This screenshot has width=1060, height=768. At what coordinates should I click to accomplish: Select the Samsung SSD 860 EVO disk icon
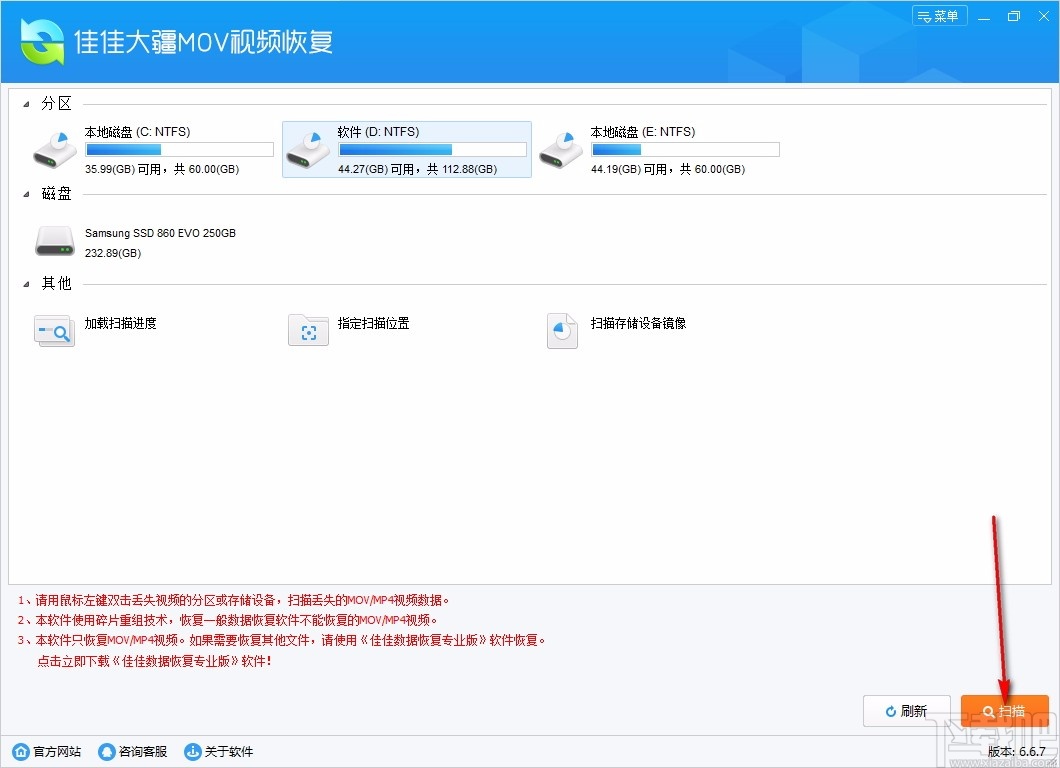click(x=54, y=240)
